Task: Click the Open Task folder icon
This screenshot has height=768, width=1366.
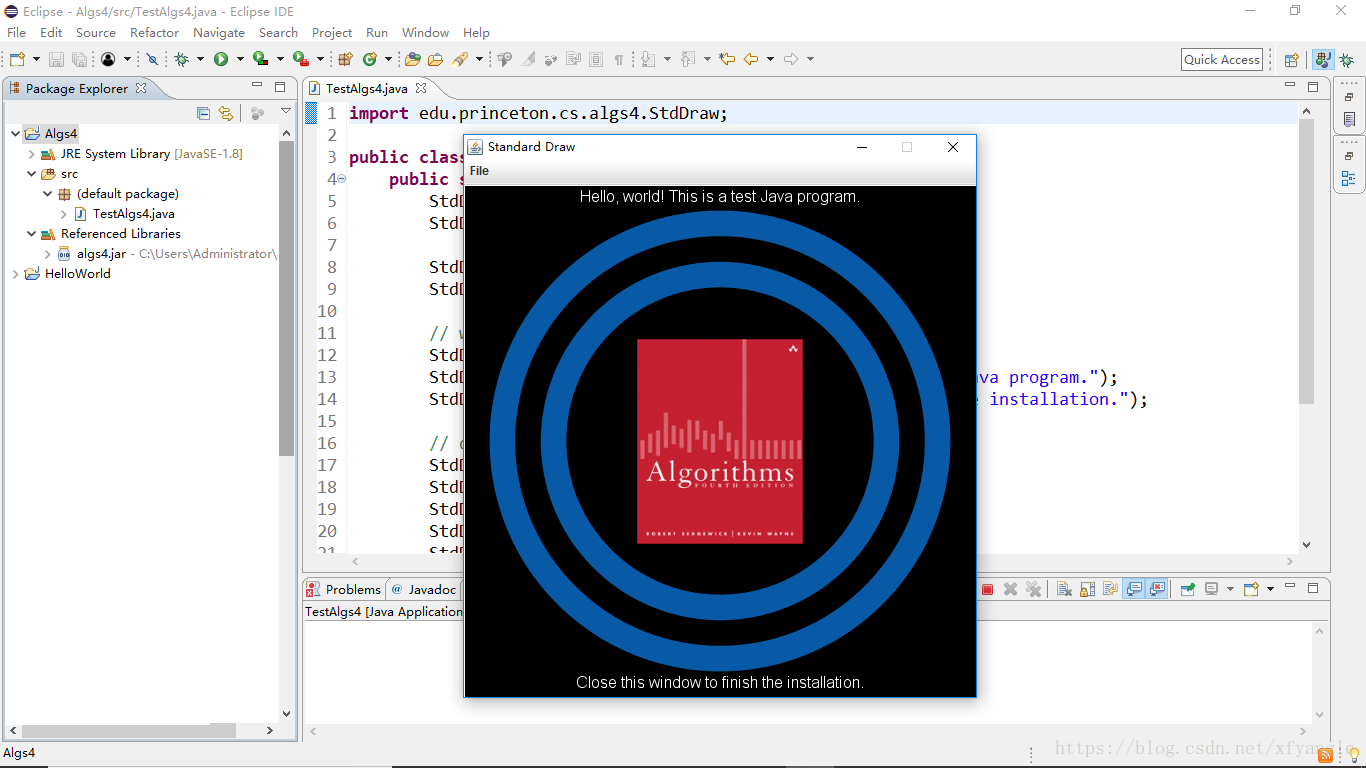Action: [x=435, y=59]
